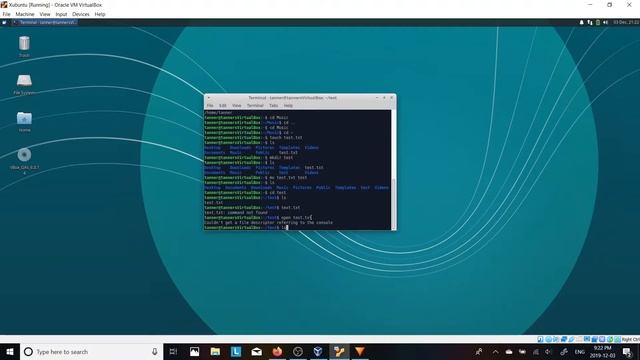Image resolution: width=640 pixels, height=360 pixels.
Task: Open the blue L app on the taskbar
Action: [236, 351]
